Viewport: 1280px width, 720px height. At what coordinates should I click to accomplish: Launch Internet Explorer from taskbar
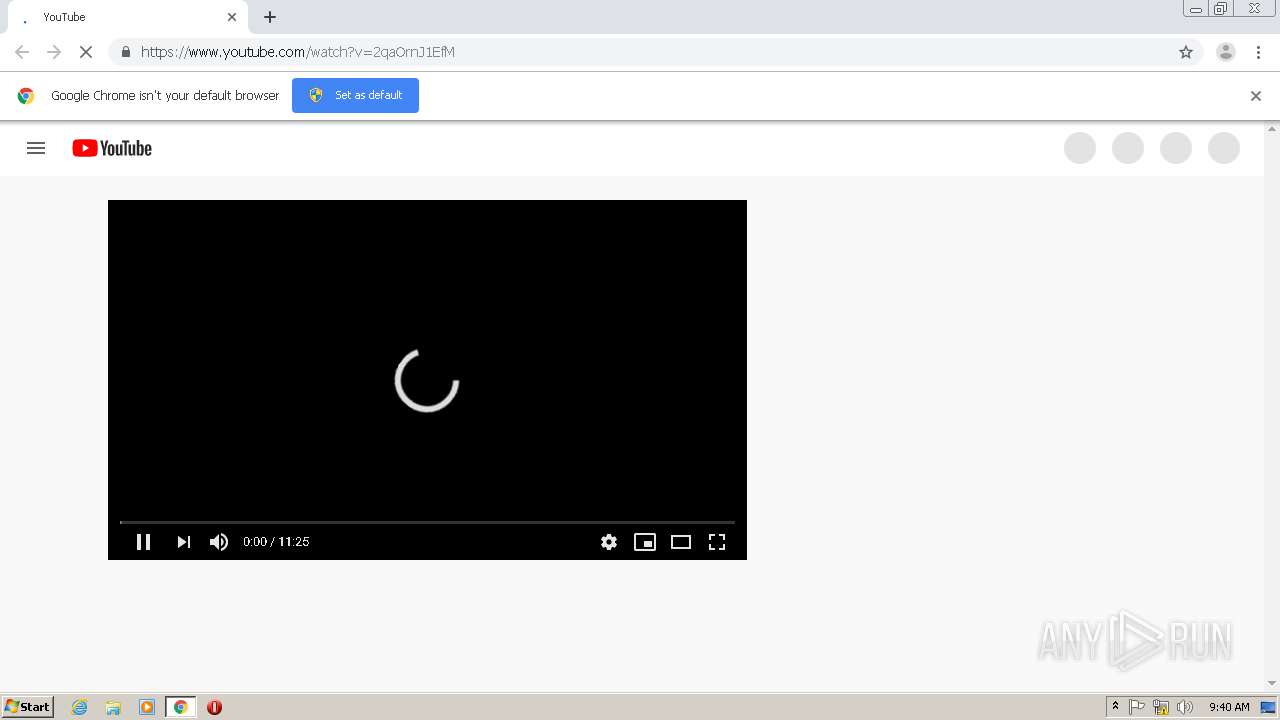coord(80,707)
